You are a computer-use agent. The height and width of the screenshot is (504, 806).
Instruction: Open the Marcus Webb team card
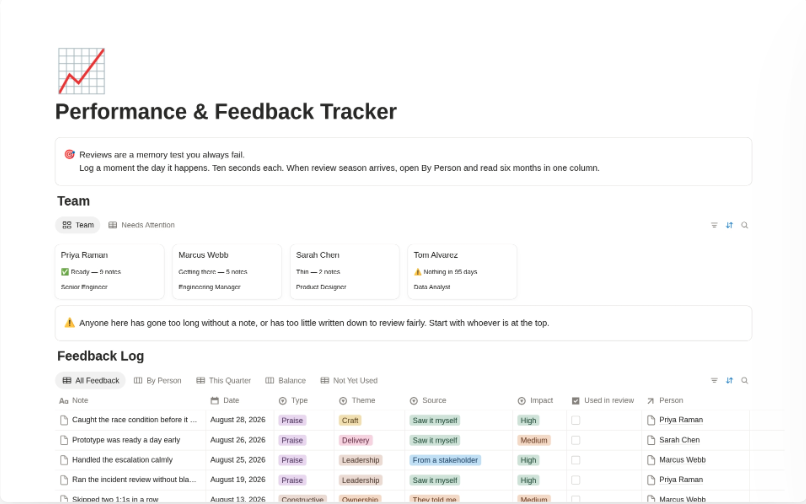pyautogui.click(x=227, y=272)
